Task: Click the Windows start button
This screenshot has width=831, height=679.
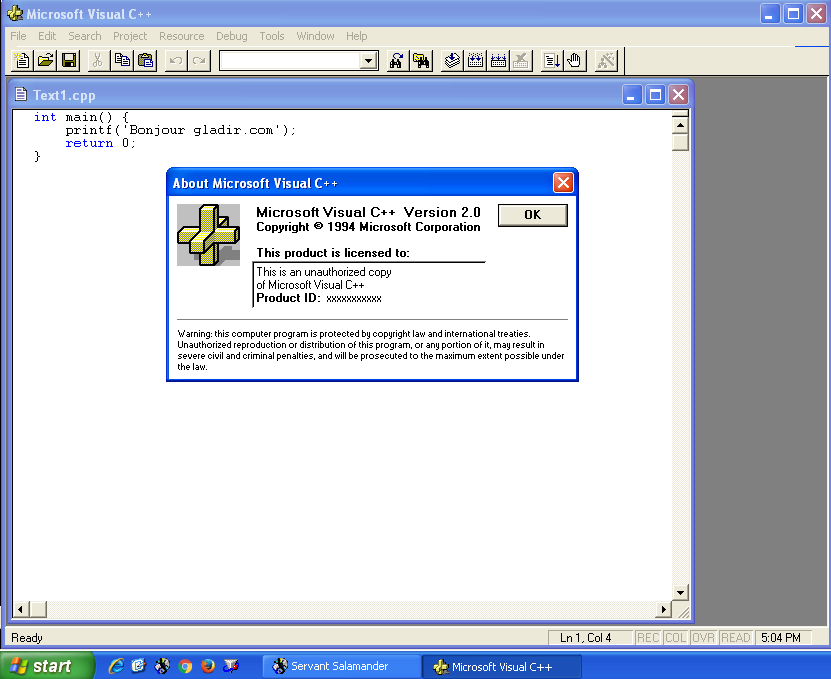Action: 47,666
